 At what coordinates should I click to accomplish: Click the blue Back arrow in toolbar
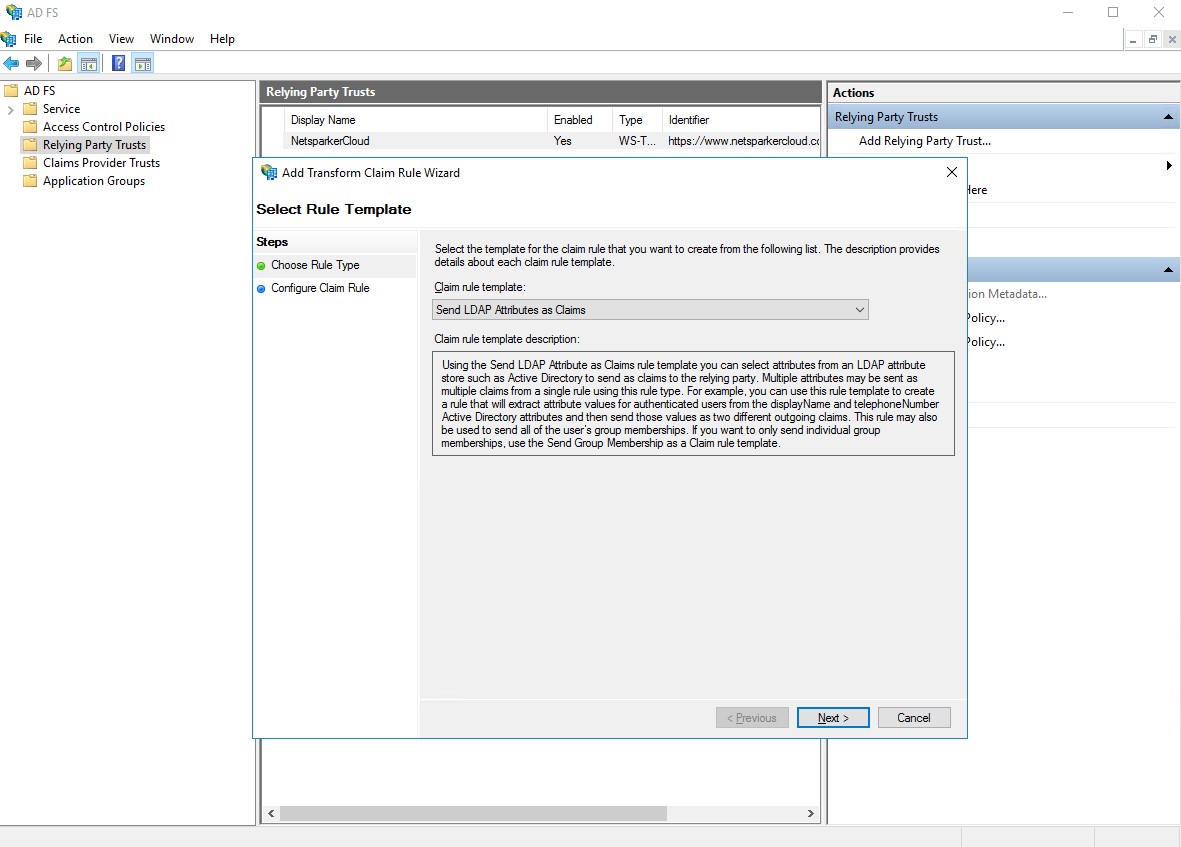click(11, 64)
